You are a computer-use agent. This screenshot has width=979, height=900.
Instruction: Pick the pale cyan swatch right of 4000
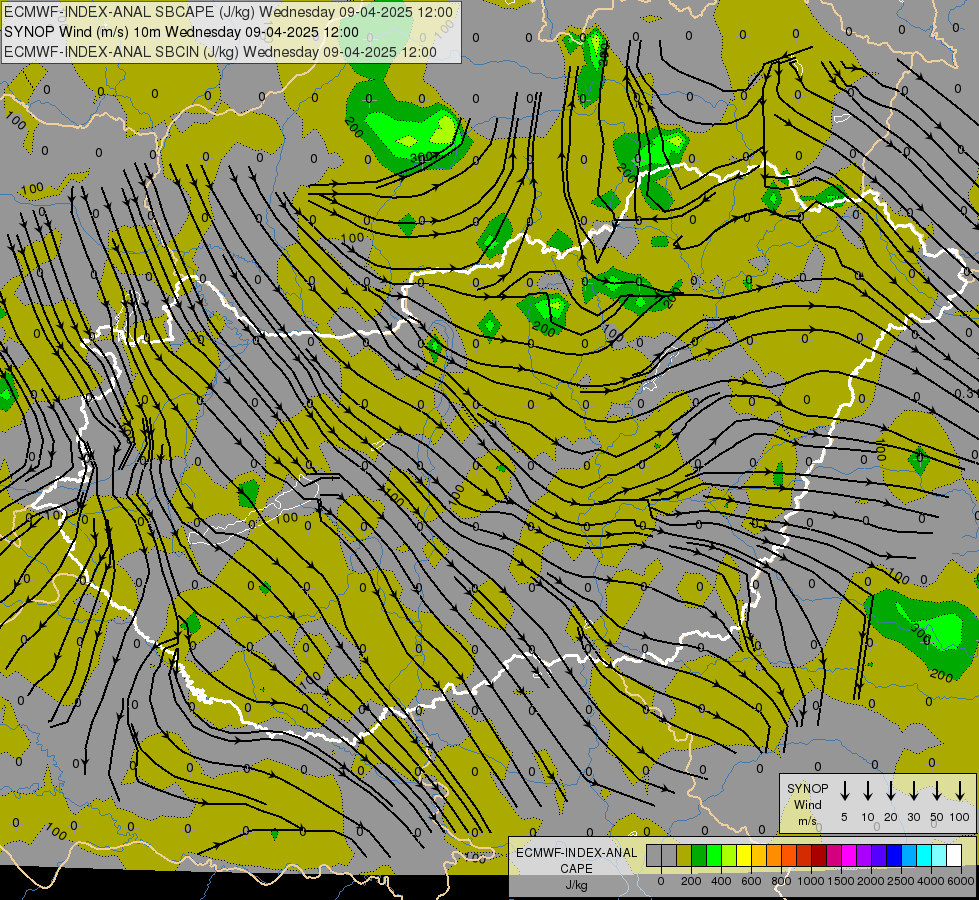939,855
